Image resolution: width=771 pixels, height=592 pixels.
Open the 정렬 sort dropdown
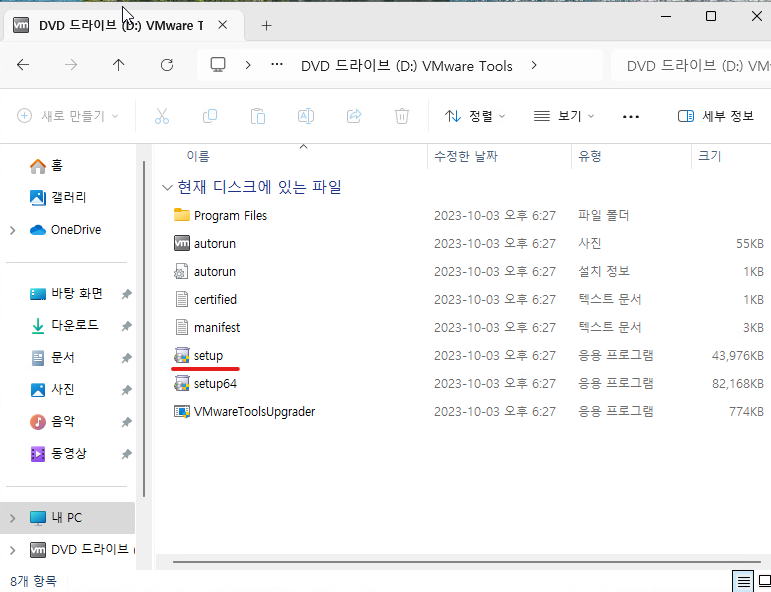pos(475,116)
